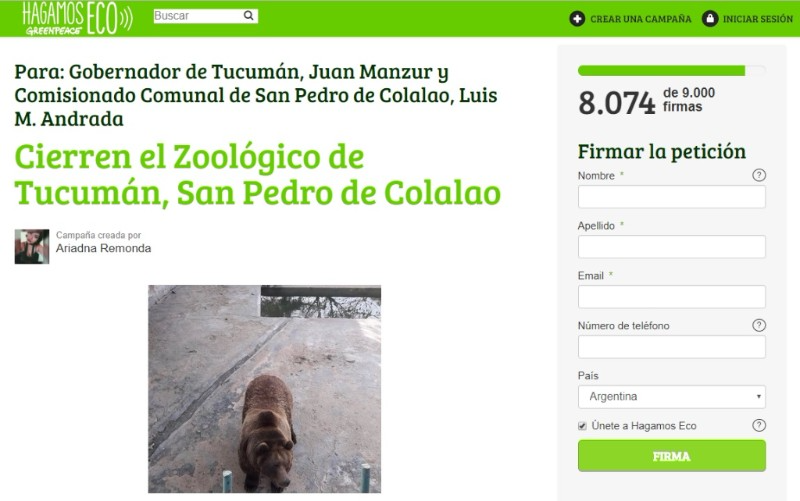Open the help icon next to Nombre

tap(759, 176)
